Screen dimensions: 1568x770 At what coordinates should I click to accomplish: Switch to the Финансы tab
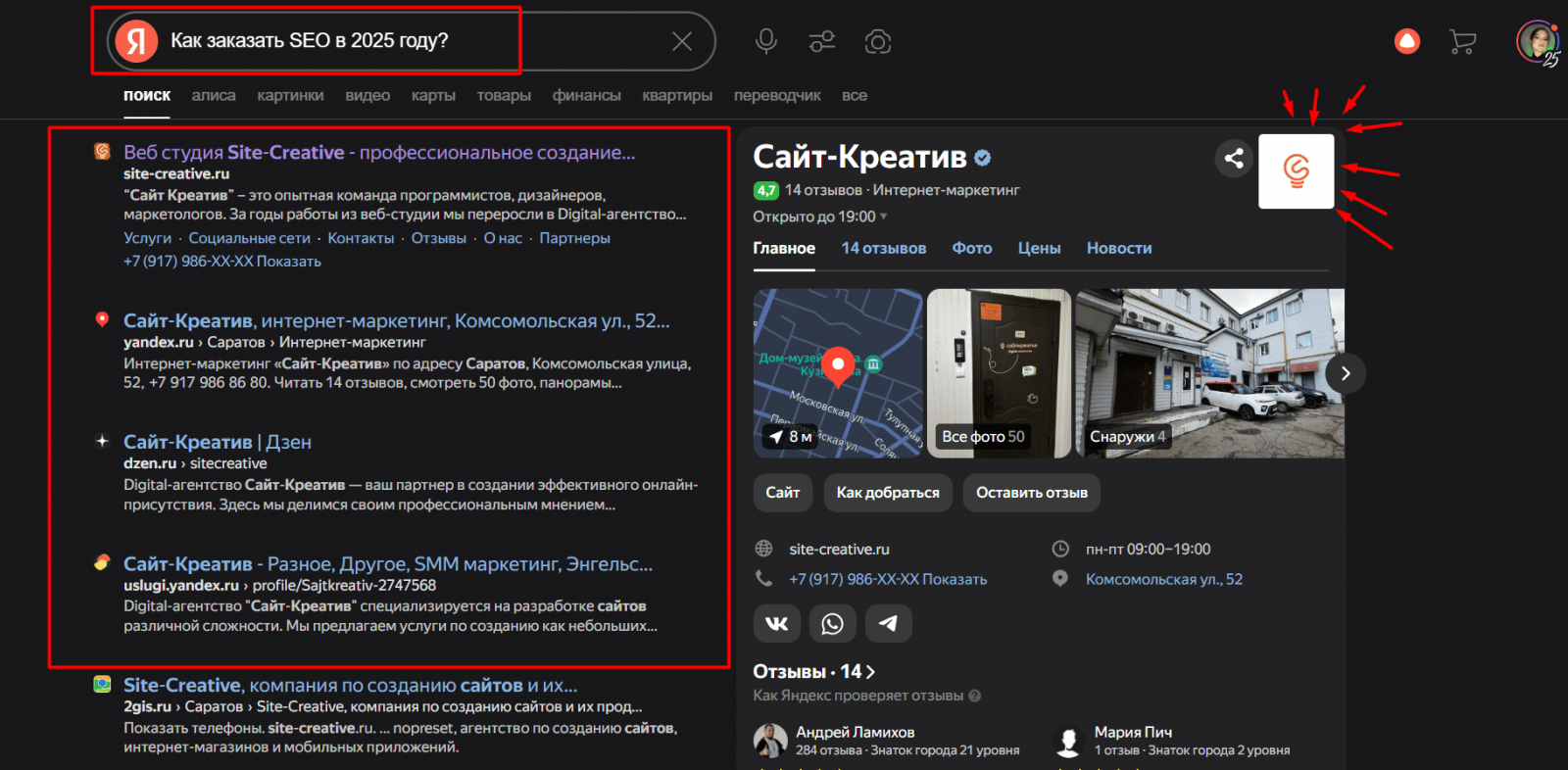(586, 95)
